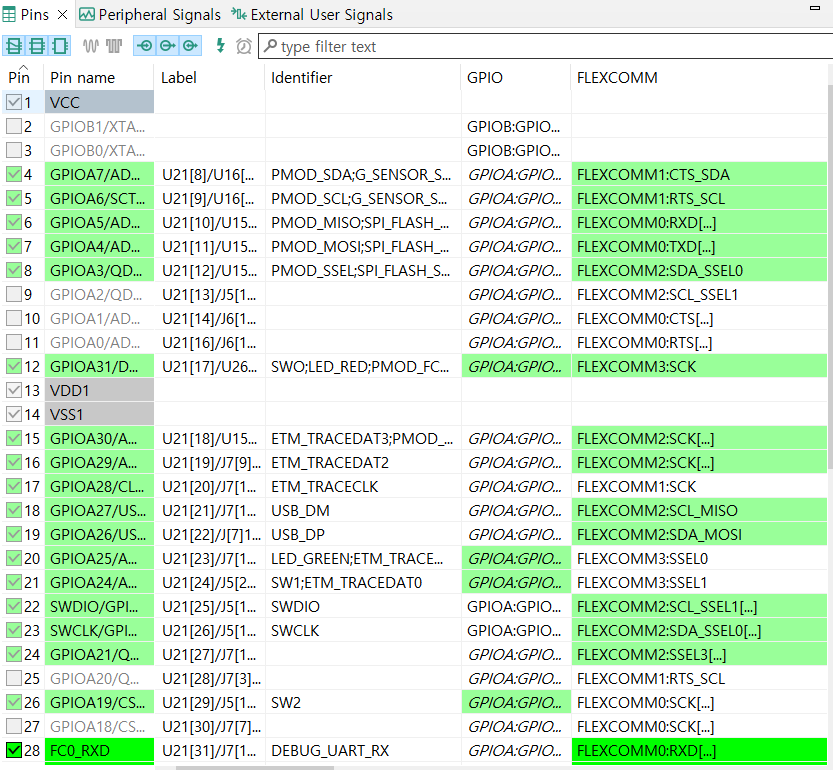This screenshot has width=833, height=770.
Task: Close the Pins tab with its X
Action: [x=63, y=14]
